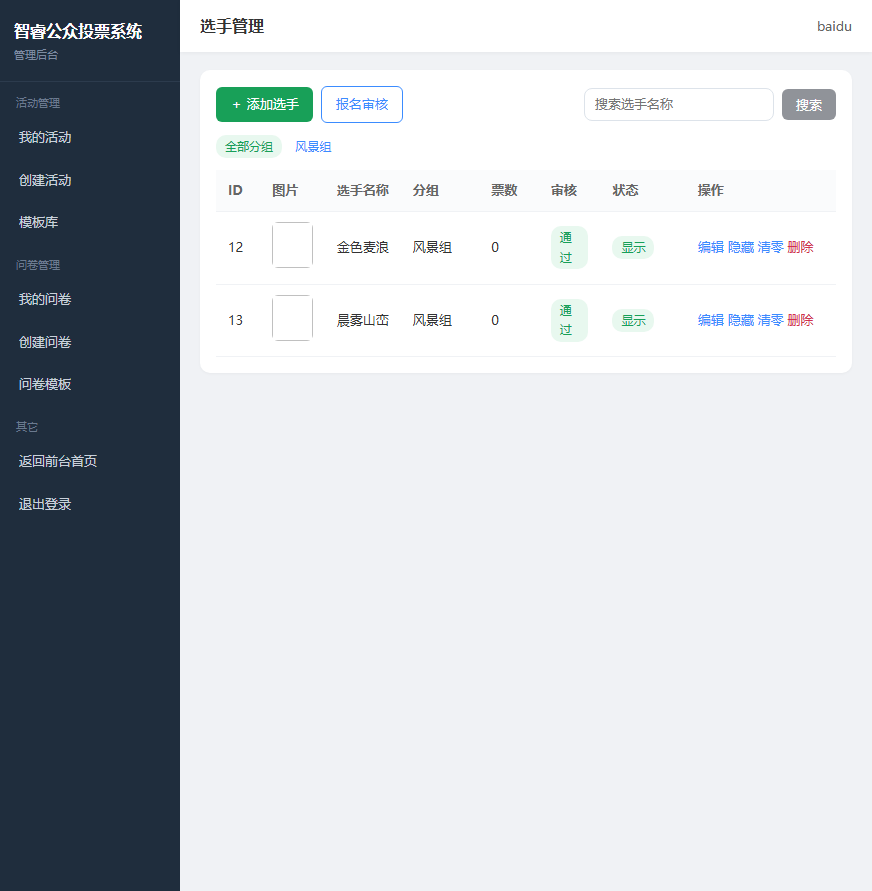The height and width of the screenshot is (891, 872).
Task: Click the 添加选手 button
Action: 264,105
